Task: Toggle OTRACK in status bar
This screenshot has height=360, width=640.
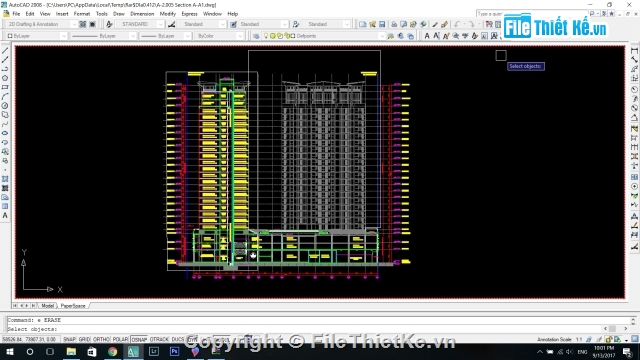Action: tap(159, 340)
